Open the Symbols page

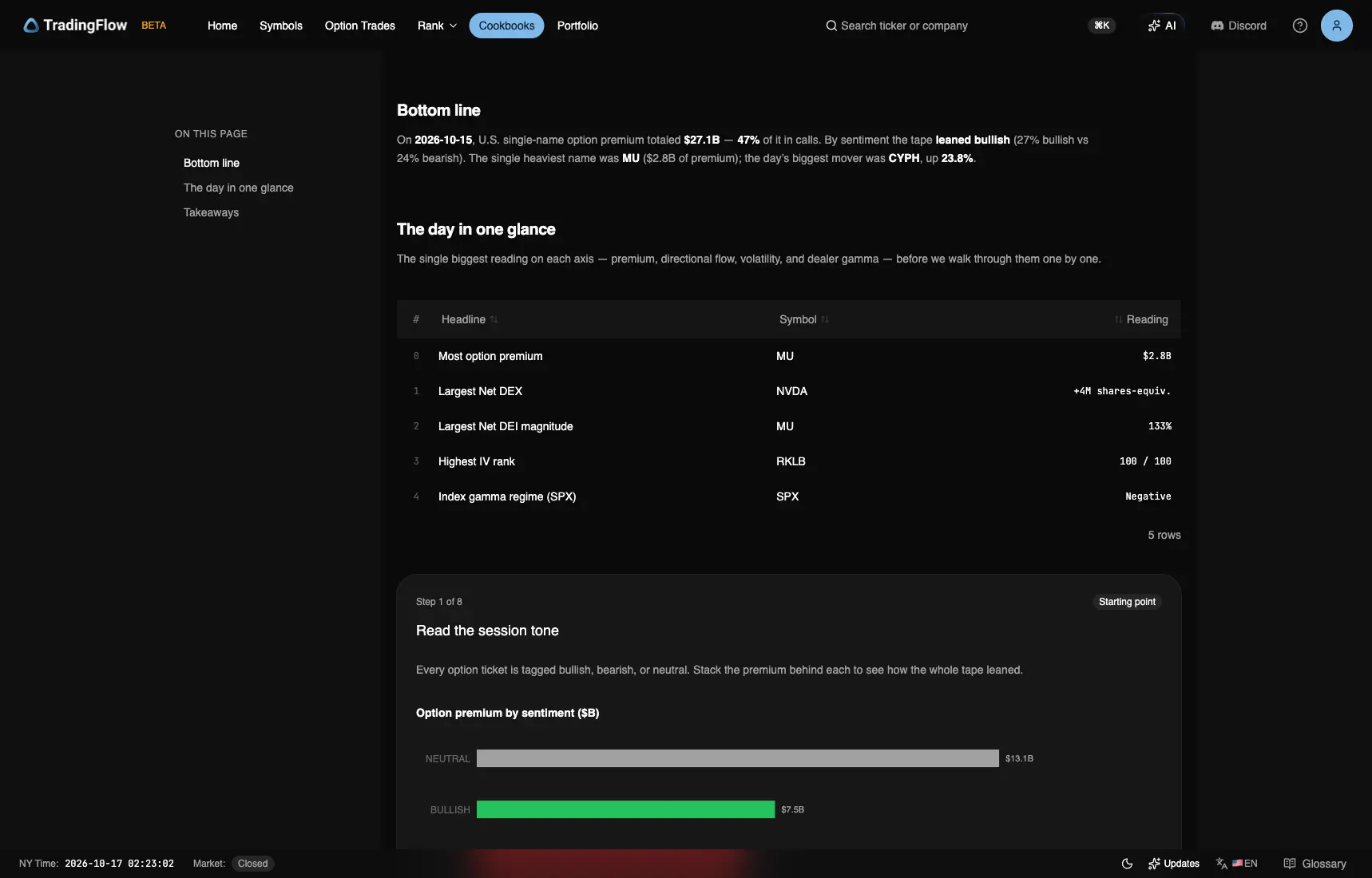coord(281,26)
